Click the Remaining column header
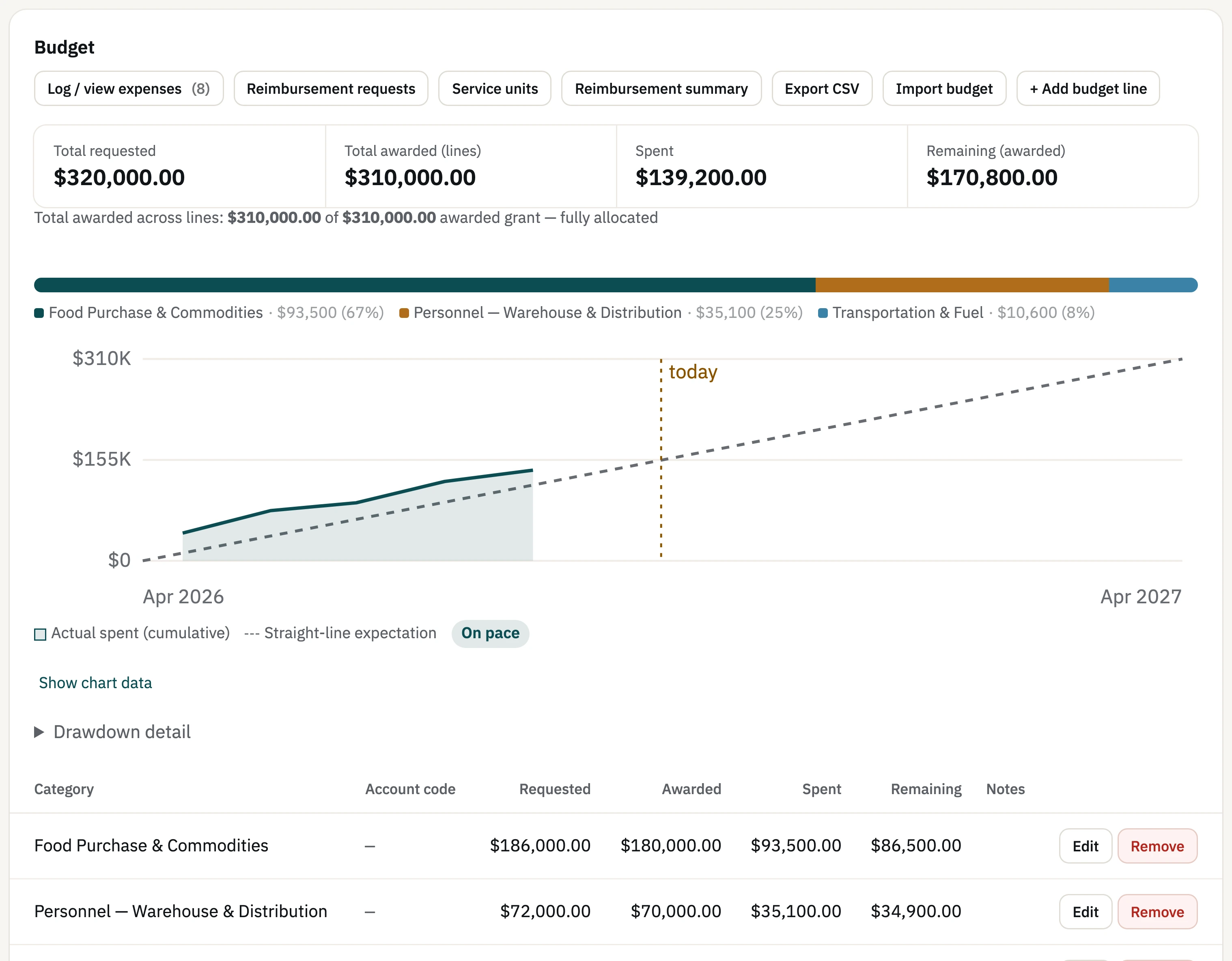The image size is (1232, 961). 926,789
